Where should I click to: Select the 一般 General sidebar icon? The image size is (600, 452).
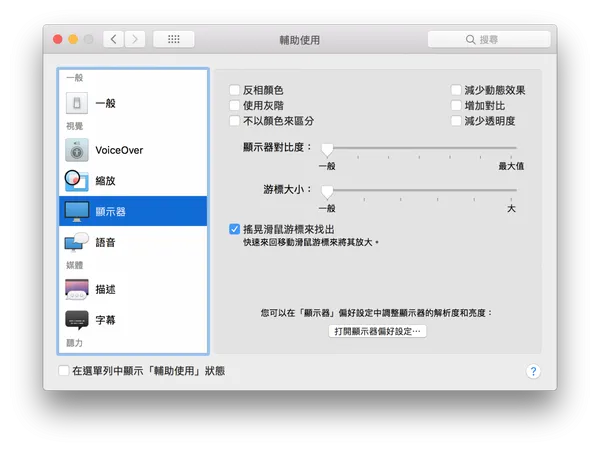(x=77, y=103)
